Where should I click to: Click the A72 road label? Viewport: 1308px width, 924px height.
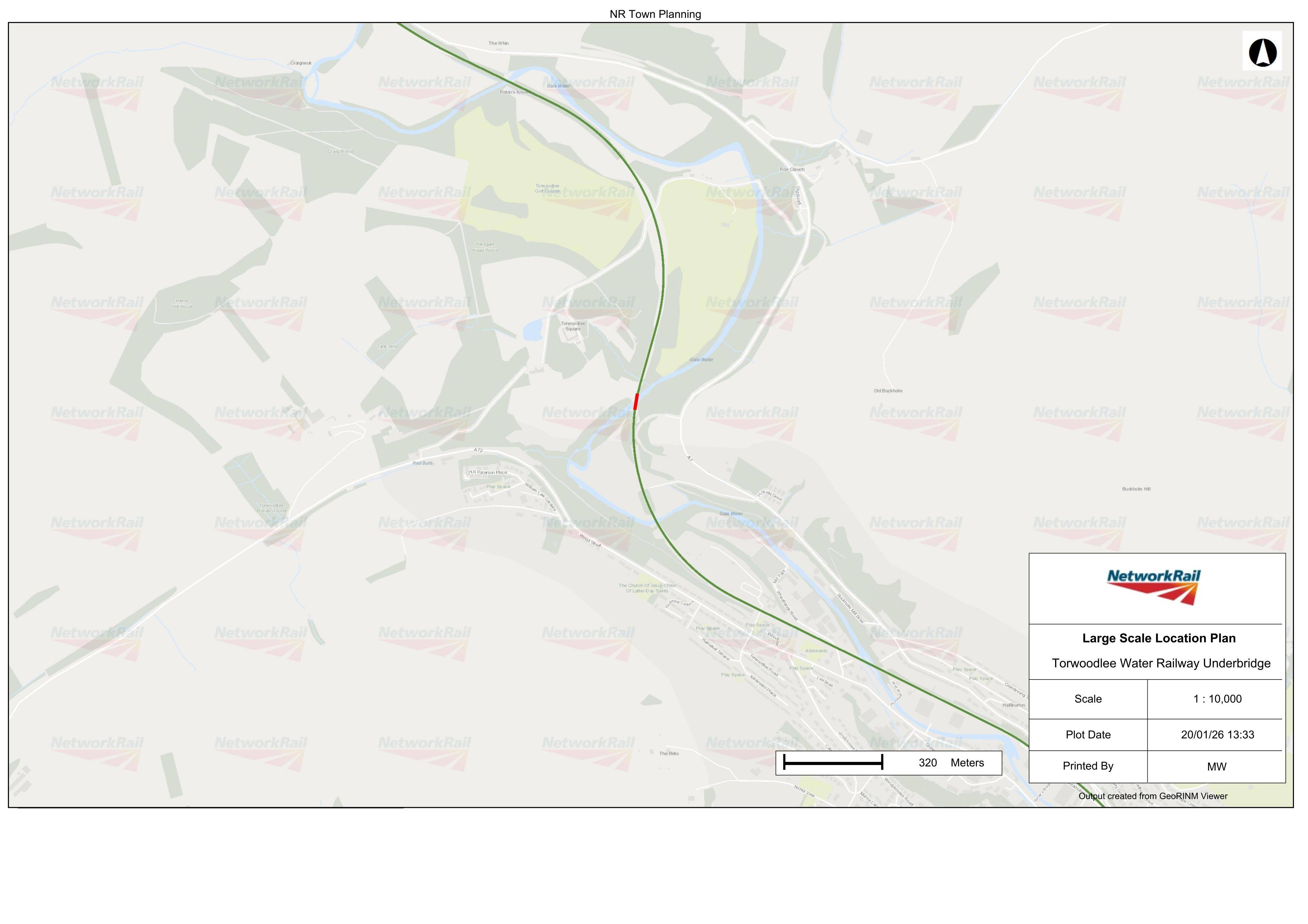[x=478, y=450]
